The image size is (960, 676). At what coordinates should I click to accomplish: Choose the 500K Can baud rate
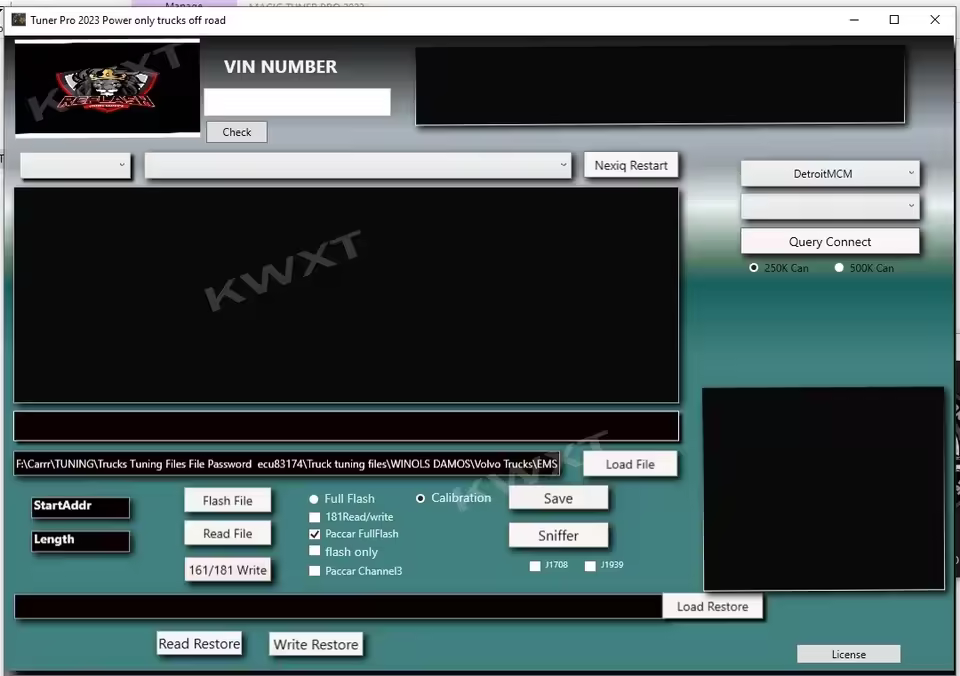tap(839, 268)
